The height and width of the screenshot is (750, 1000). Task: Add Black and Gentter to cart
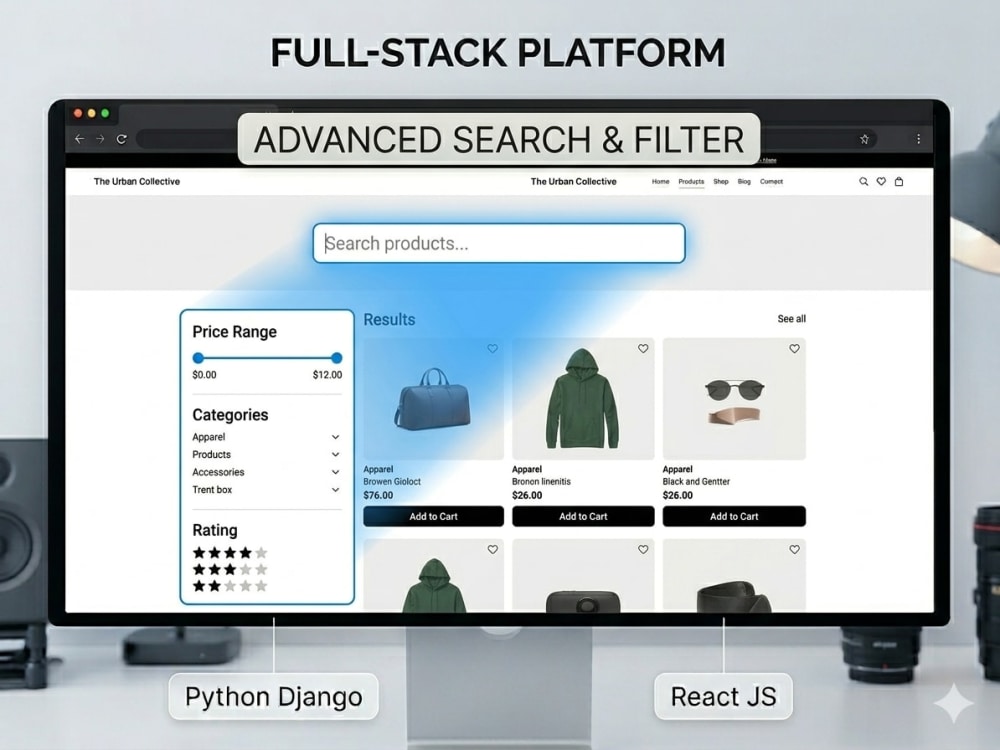[x=734, y=517]
